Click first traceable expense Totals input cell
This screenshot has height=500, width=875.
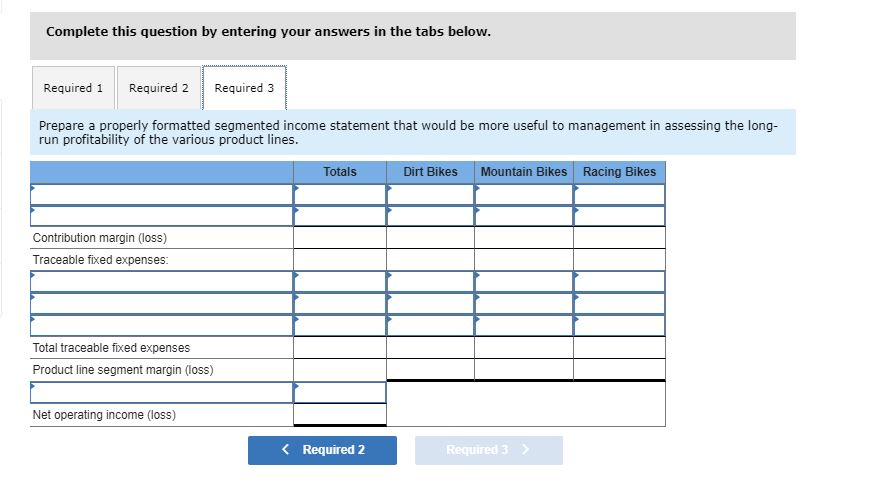340,282
